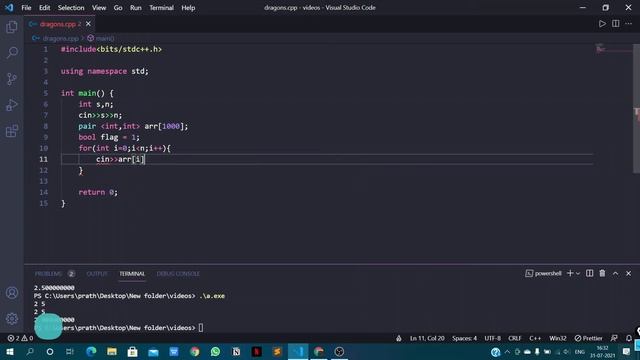Split the terminal panel
Viewport: 640px width, 360px height.
click(589, 273)
